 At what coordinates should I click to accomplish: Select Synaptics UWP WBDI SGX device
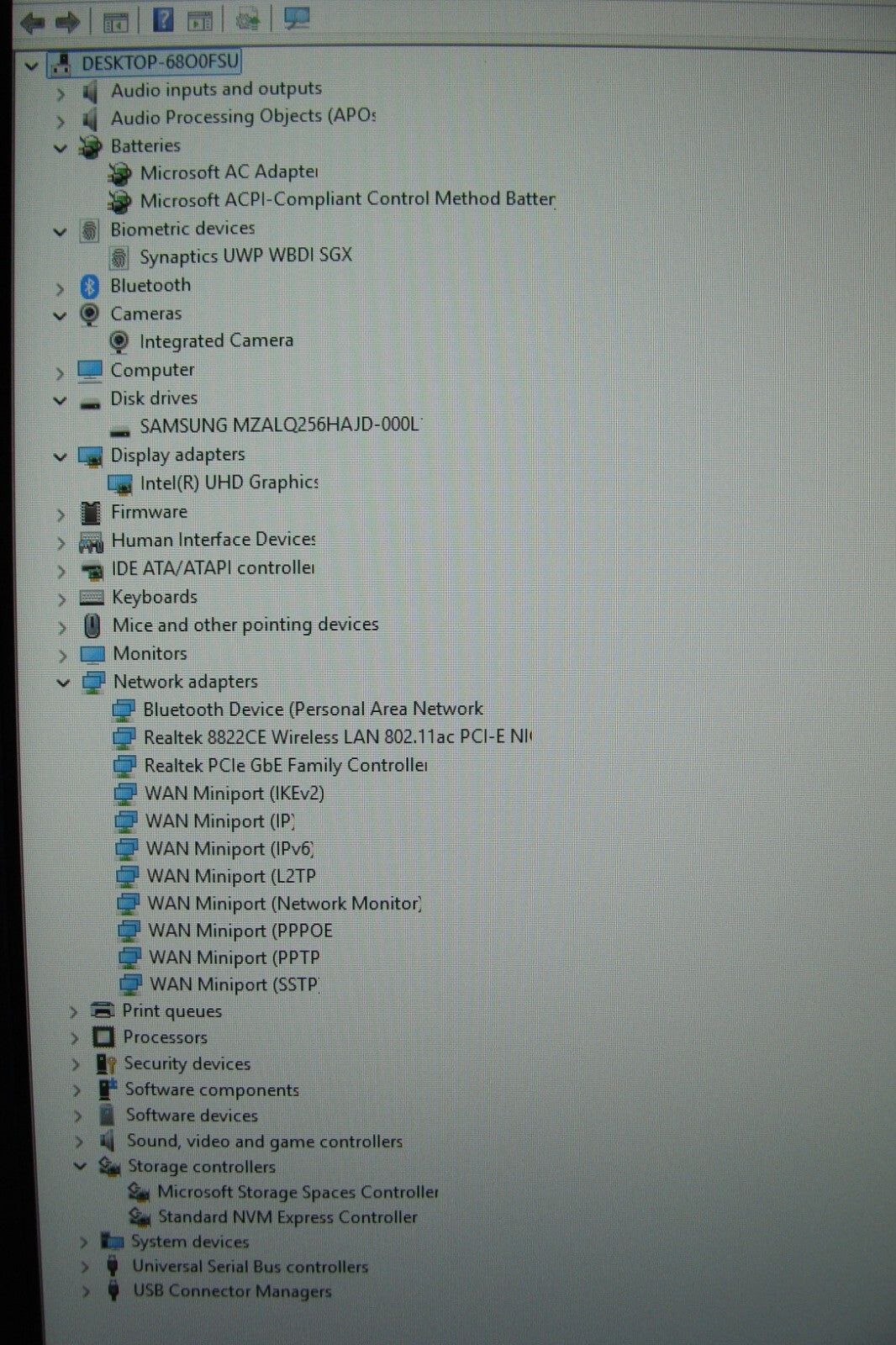tap(245, 256)
